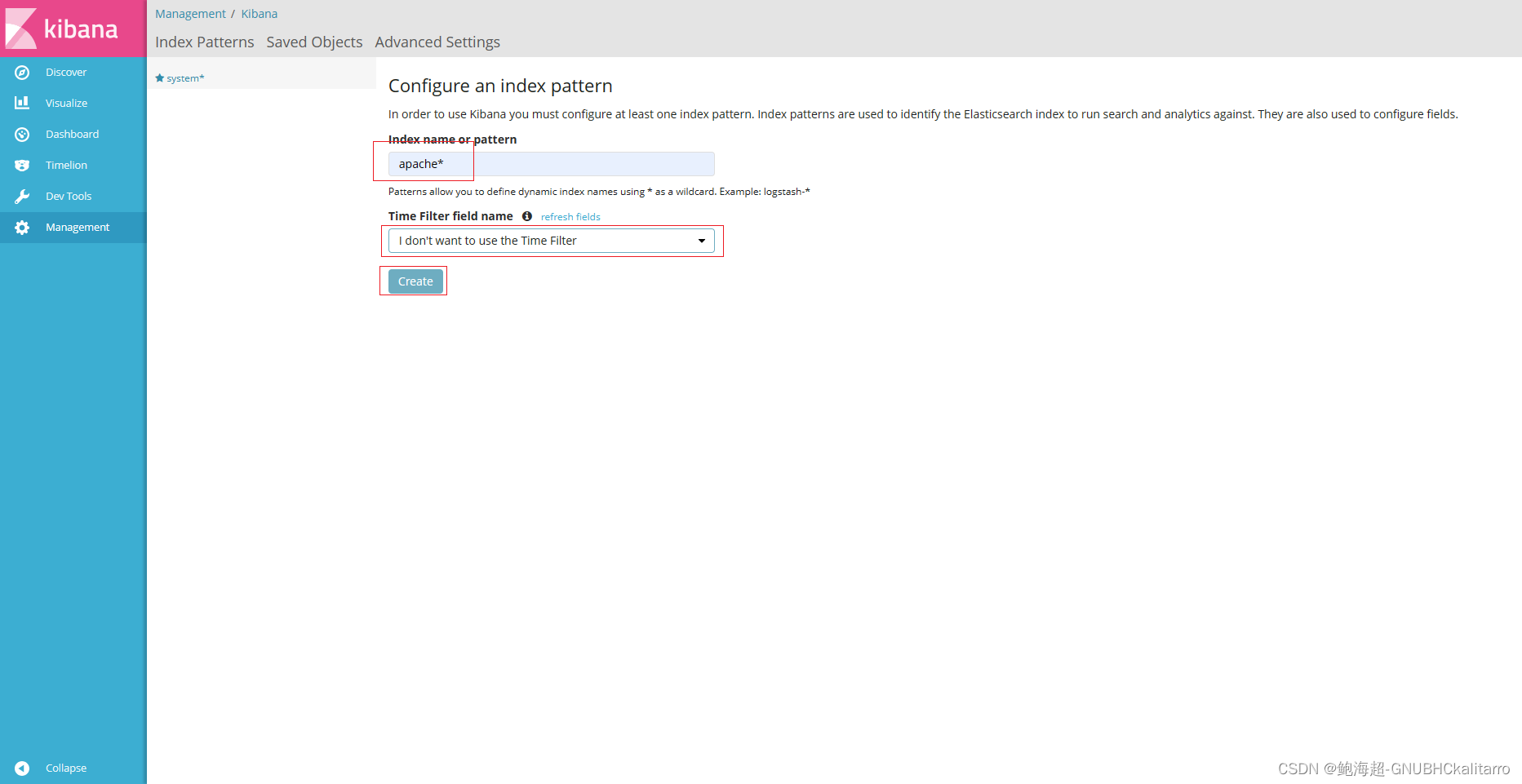Click the Collapse arrow icon
The width and height of the screenshot is (1522, 784).
pos(22,768)
